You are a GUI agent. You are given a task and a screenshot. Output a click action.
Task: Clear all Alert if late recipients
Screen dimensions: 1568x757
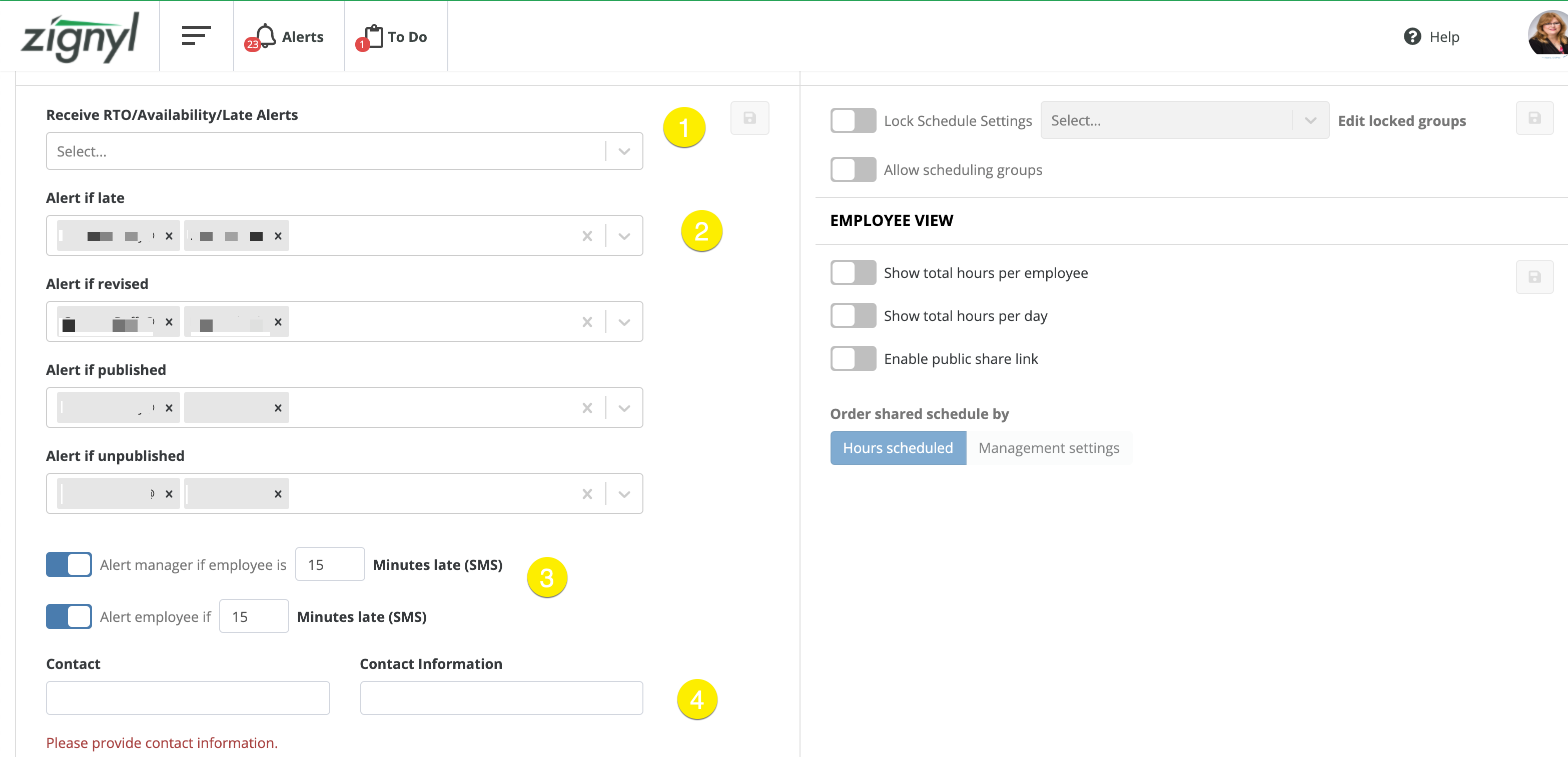point(587,236)
